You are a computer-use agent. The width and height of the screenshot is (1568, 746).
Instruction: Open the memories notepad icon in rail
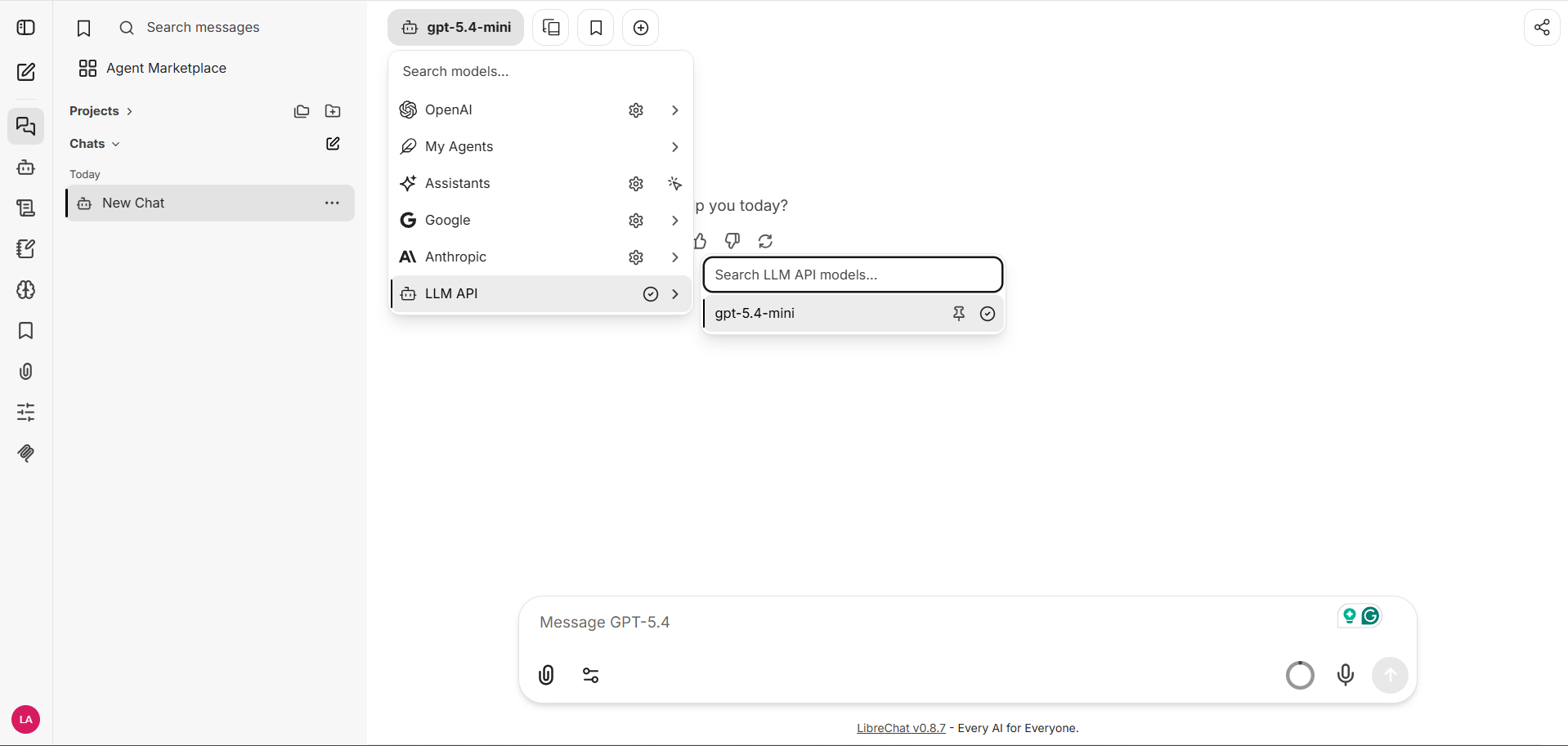[26, 249]
